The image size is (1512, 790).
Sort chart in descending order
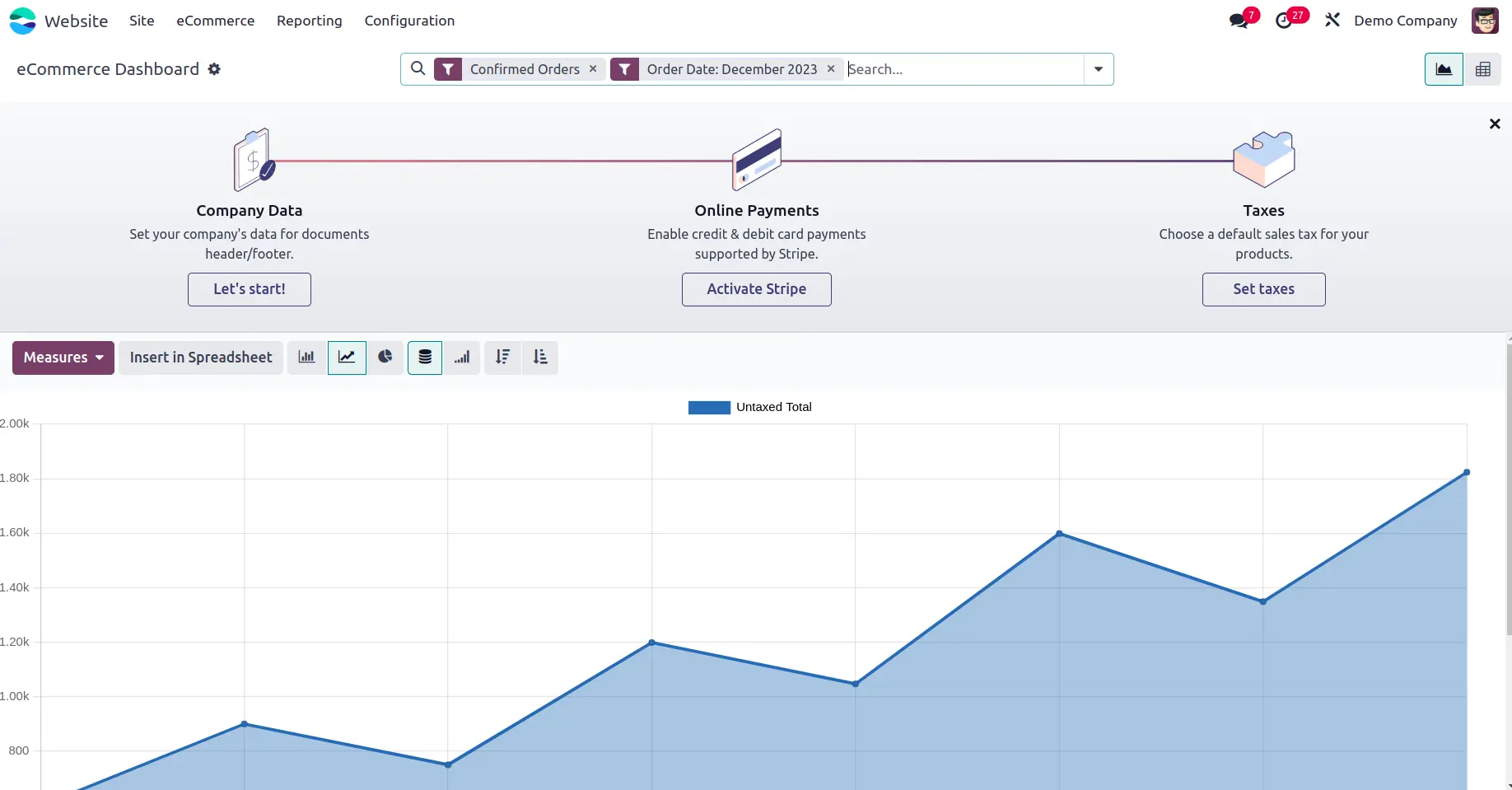click(x=502, y=358)
